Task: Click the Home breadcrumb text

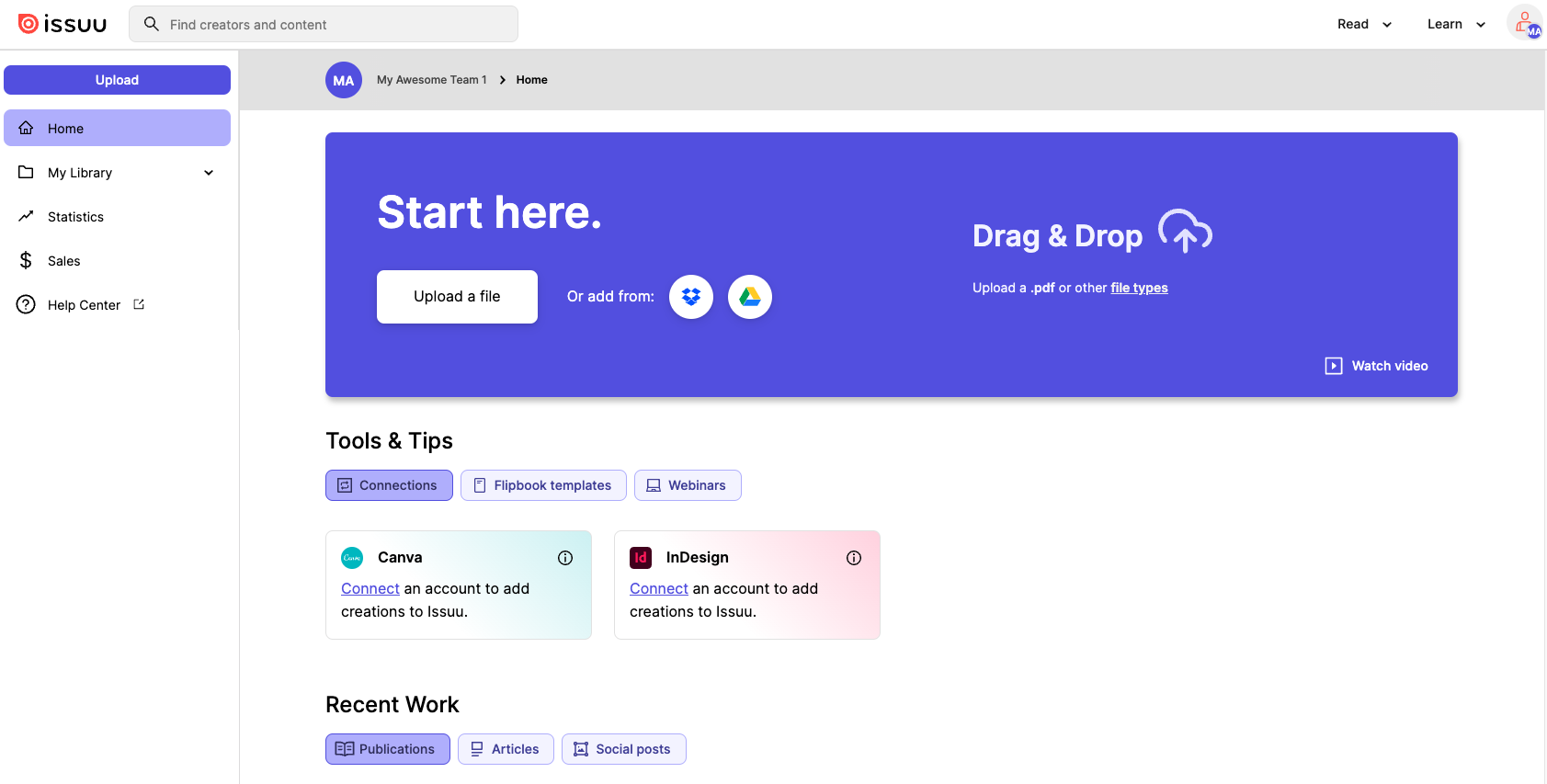Action: 531,80
